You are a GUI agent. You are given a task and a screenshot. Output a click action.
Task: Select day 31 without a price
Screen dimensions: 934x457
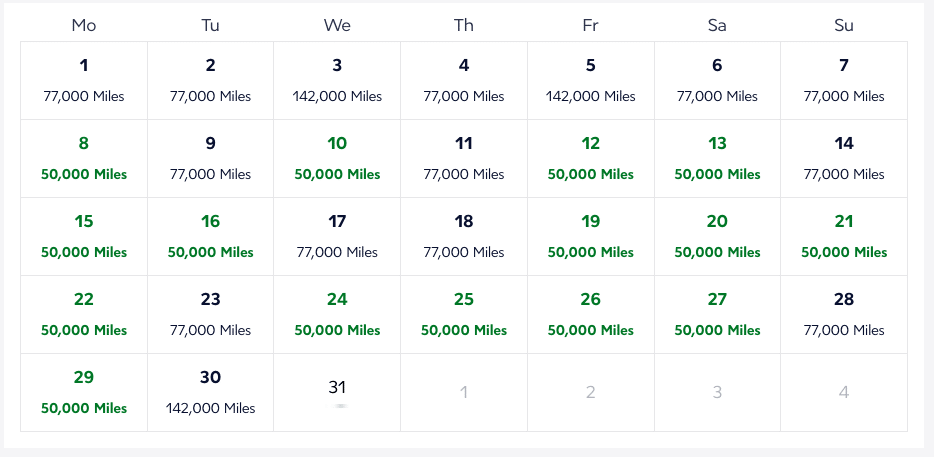[x=337, y=392]
